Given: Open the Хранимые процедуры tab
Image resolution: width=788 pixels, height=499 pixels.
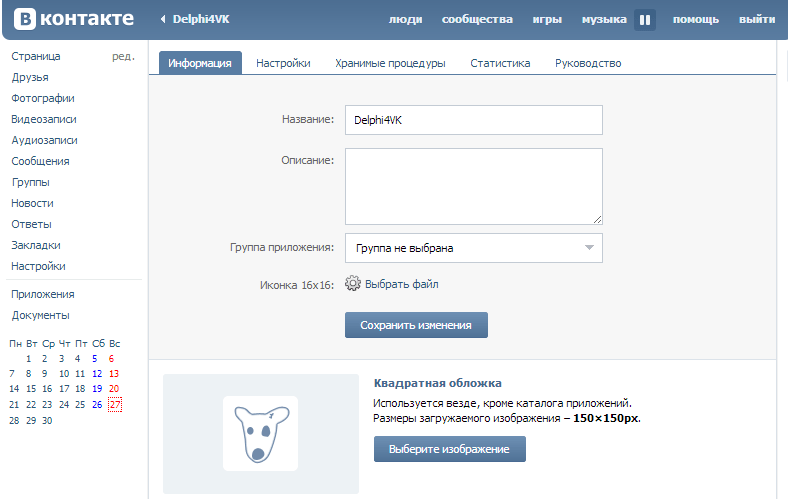Looking at the screenshot, I should (x=390, y=63).
